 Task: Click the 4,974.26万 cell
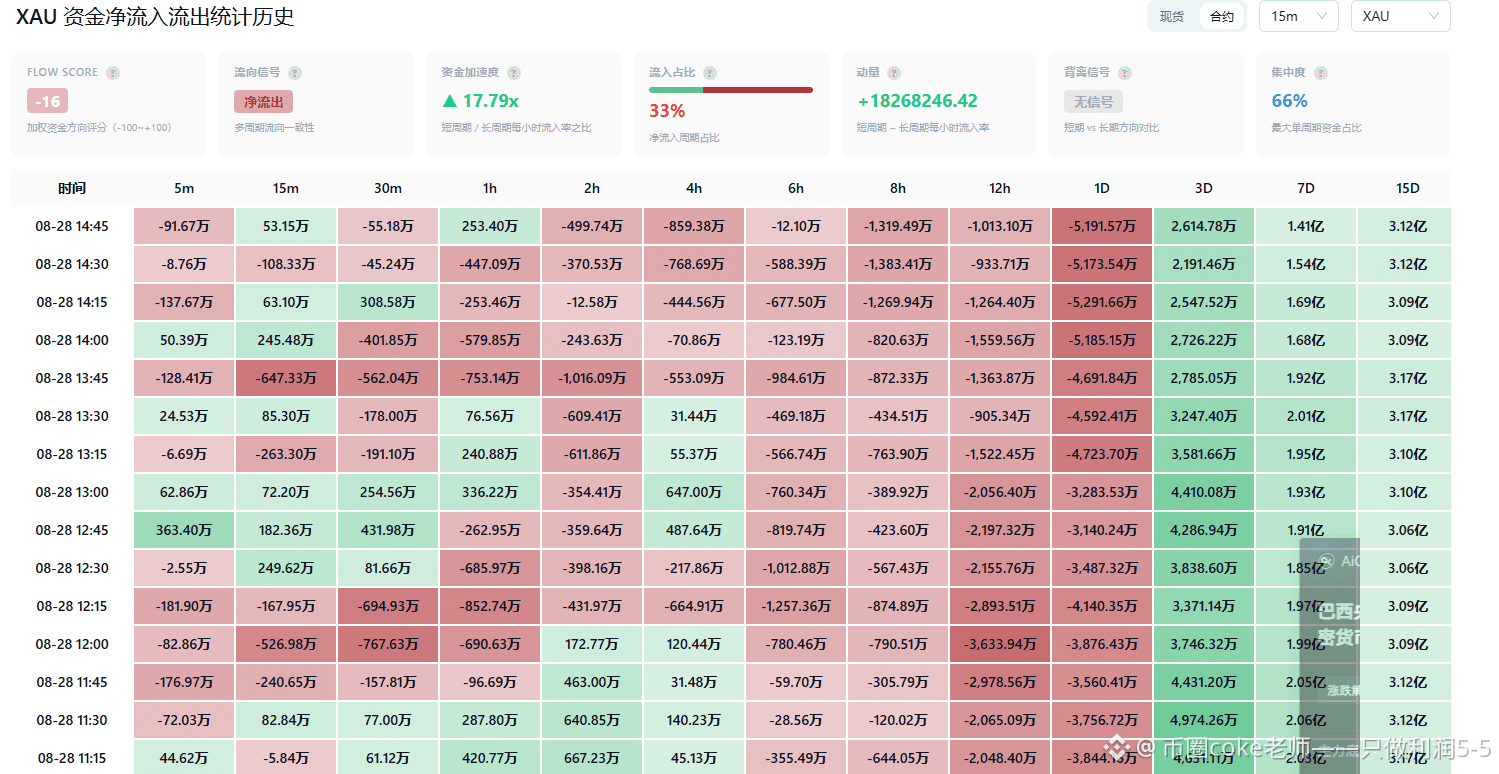1204,720
